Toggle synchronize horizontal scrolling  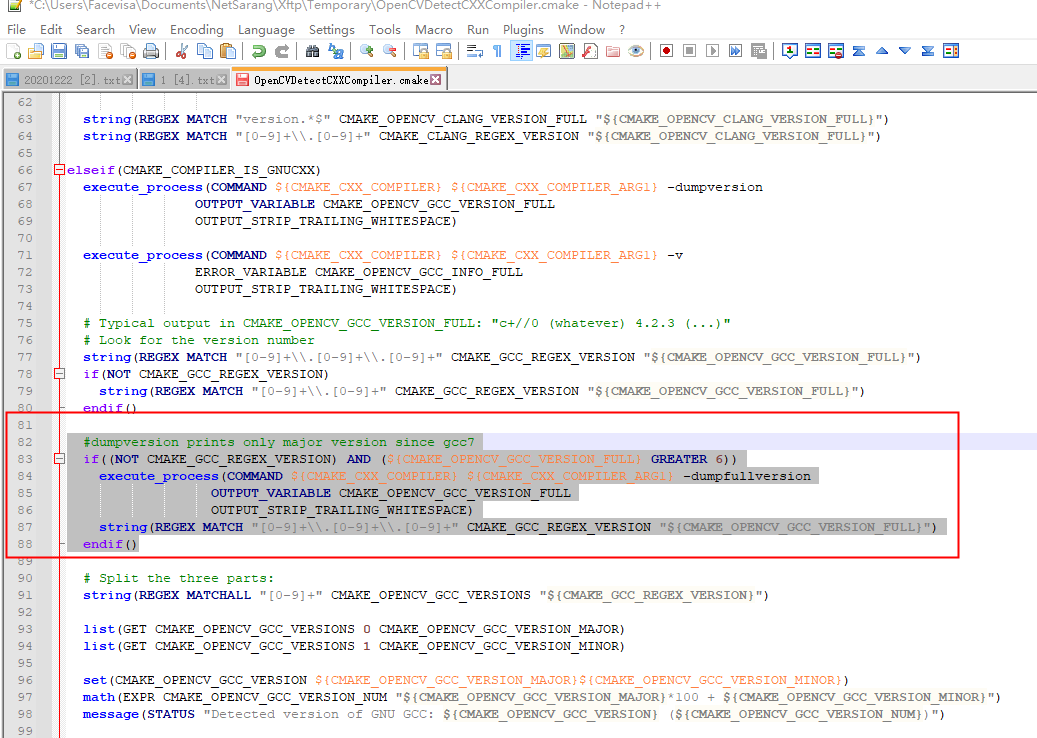(444, 51)
